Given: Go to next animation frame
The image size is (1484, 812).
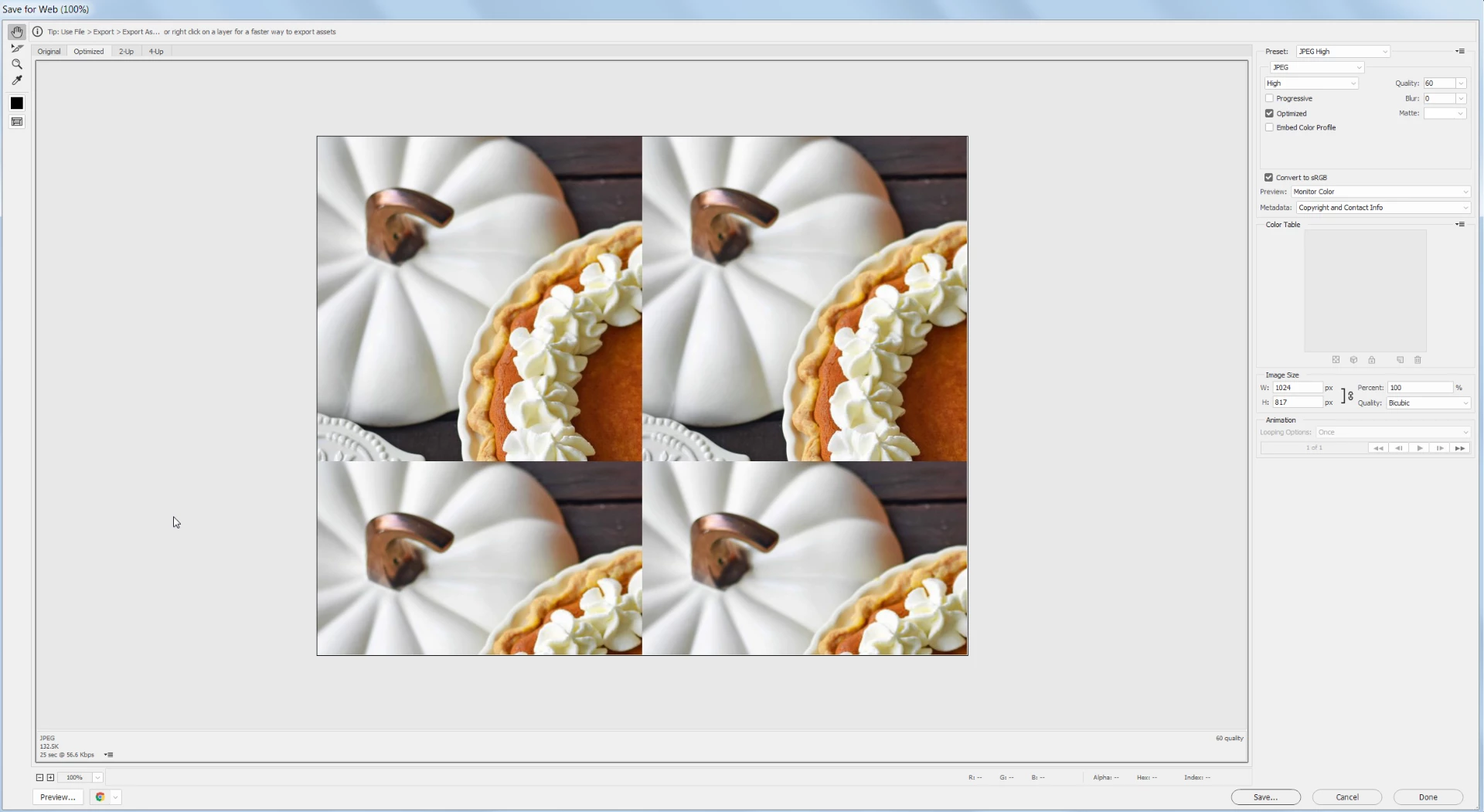Looking at the screenshot, I should click(1440, 448).
